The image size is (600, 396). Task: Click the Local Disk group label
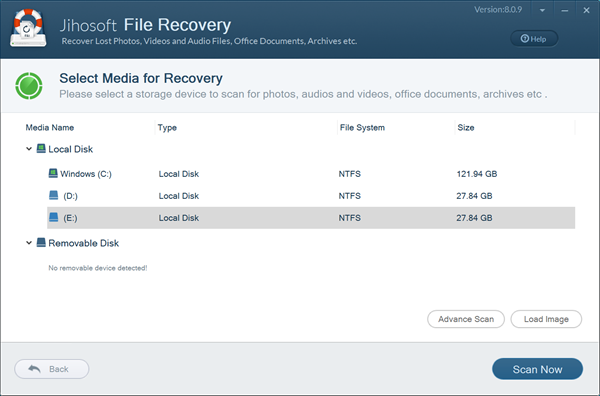tap(70, 149)
